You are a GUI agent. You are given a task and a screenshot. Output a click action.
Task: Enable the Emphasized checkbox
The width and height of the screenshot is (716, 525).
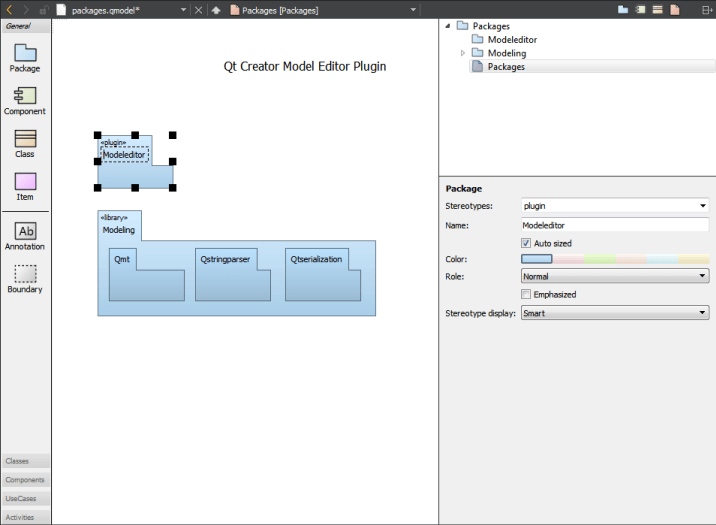(526, 294)
